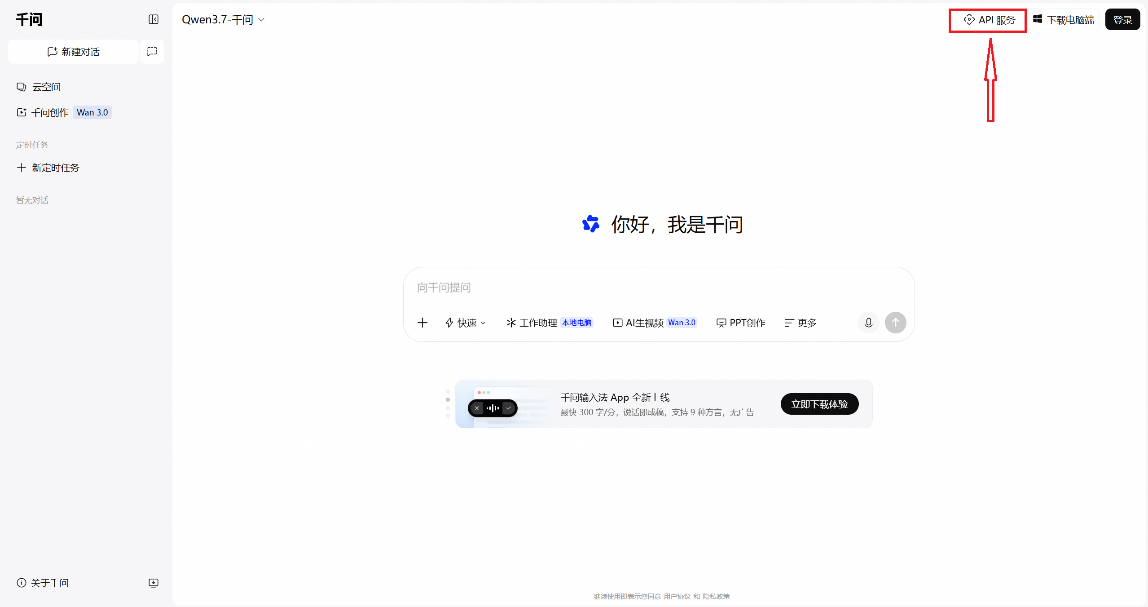Click the microphone voice input icon
The image size is (1148, 607).
click(x=868, y=323)
